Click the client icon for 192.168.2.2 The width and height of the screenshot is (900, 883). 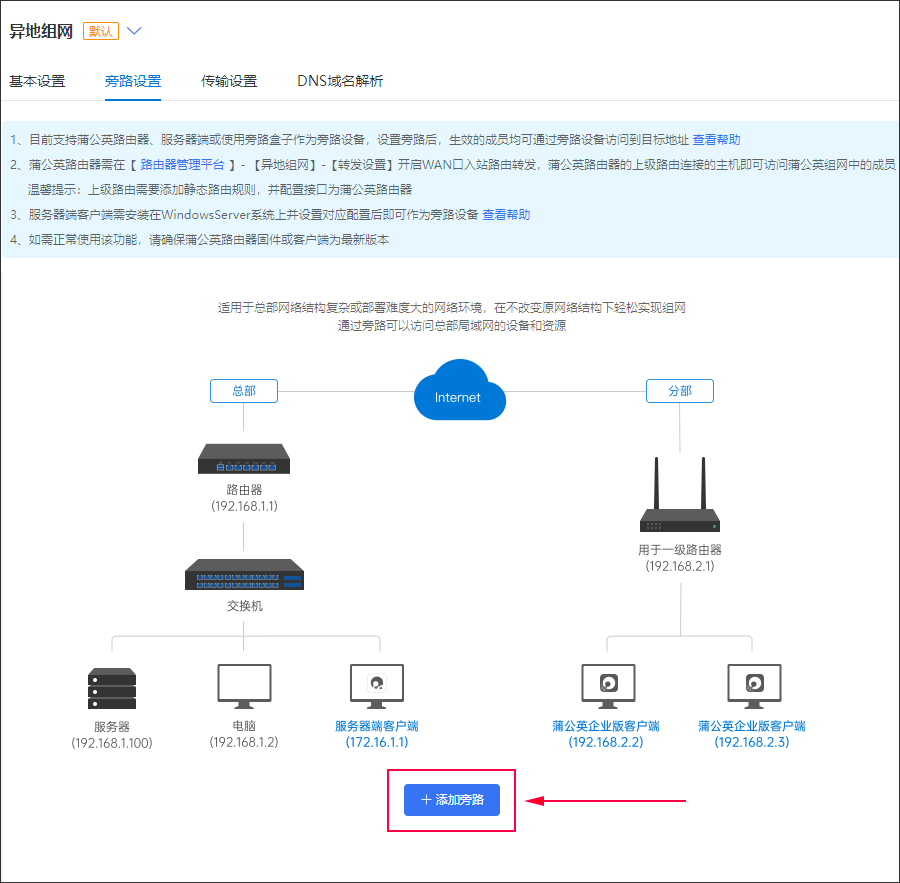608,686
